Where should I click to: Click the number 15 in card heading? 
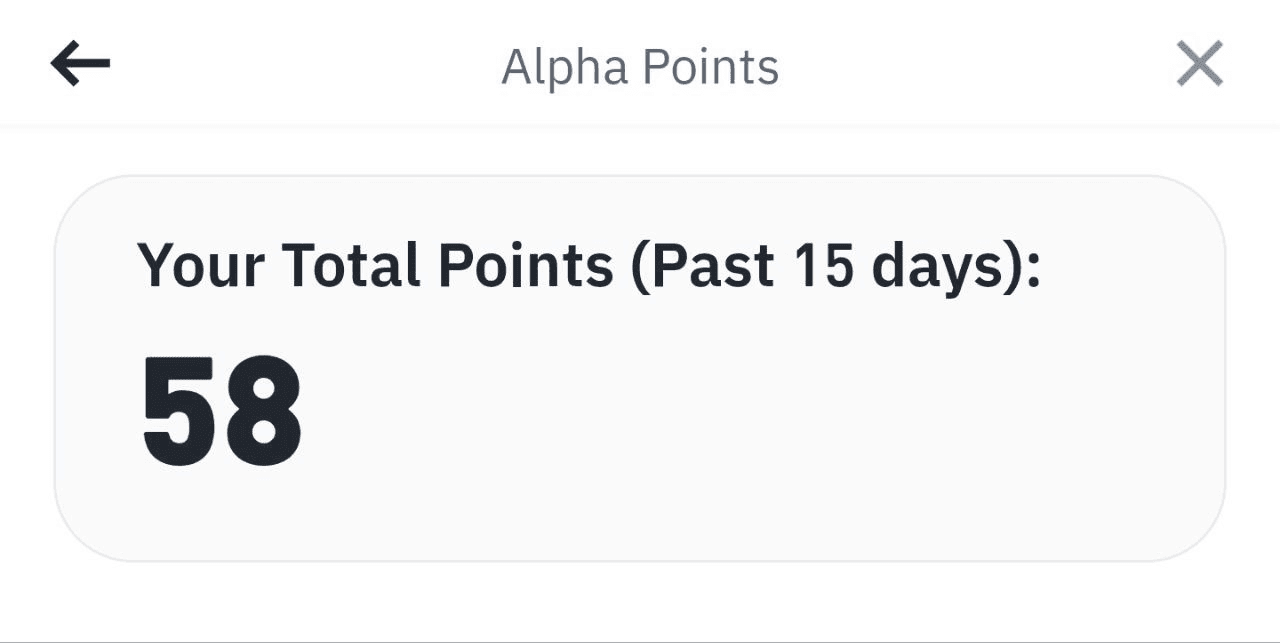point(824,266)
